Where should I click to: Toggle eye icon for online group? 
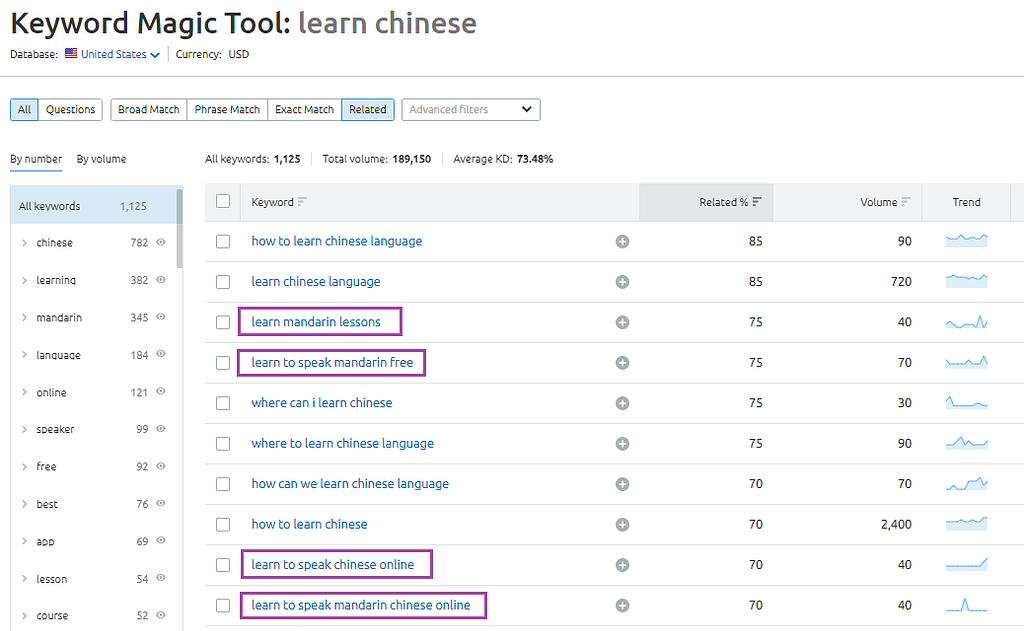click(x=161, y=391)
